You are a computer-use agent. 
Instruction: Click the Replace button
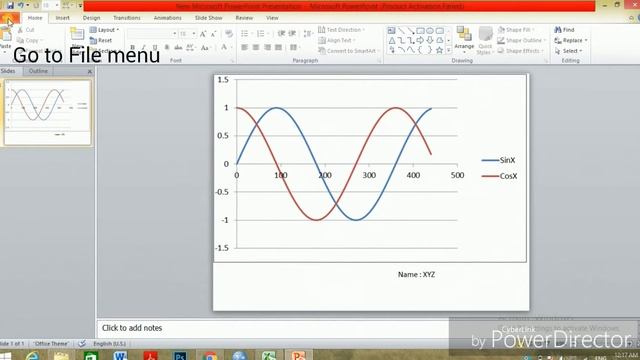(571, 40)
